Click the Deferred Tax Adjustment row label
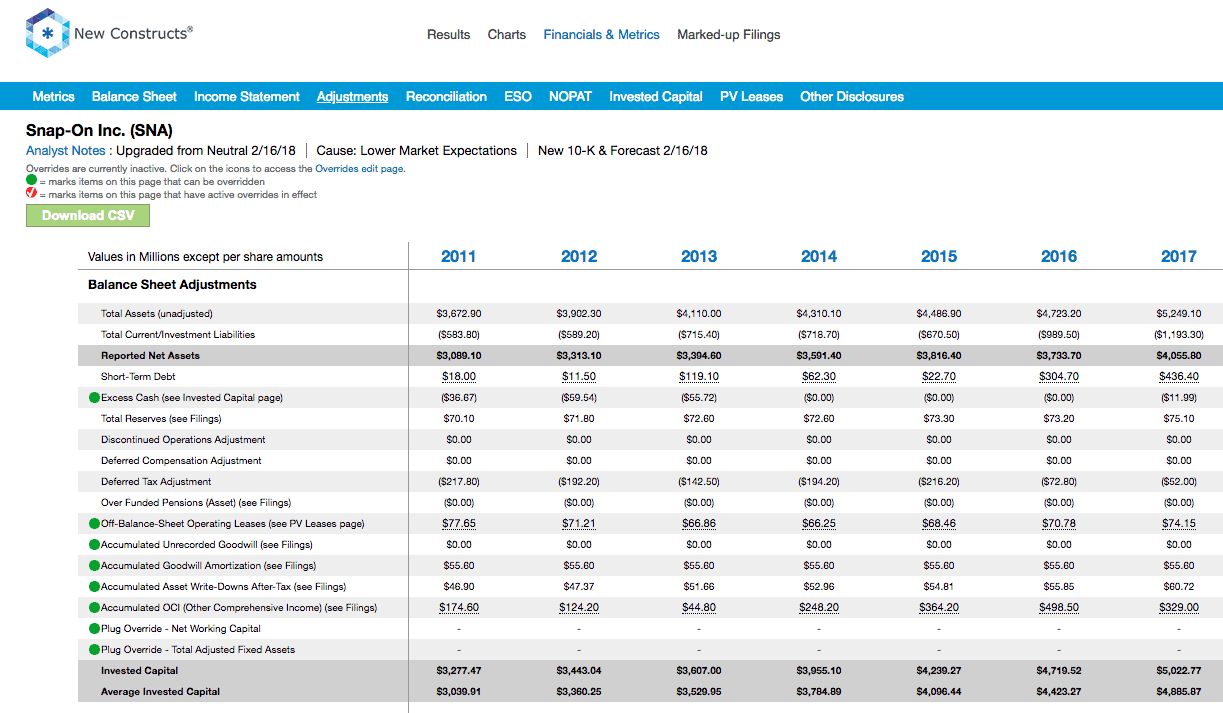The image size is (1223, 713). point(156,482)
